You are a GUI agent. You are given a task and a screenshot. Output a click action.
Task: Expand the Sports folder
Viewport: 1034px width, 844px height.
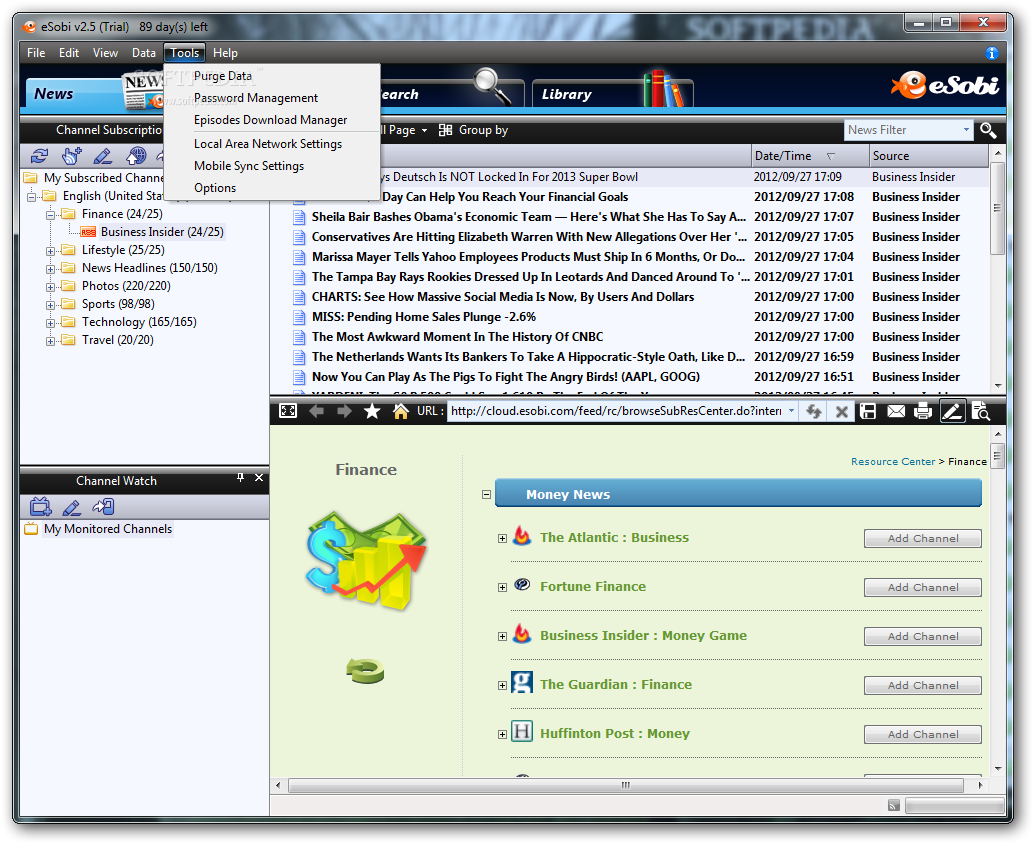pos(50,305)
